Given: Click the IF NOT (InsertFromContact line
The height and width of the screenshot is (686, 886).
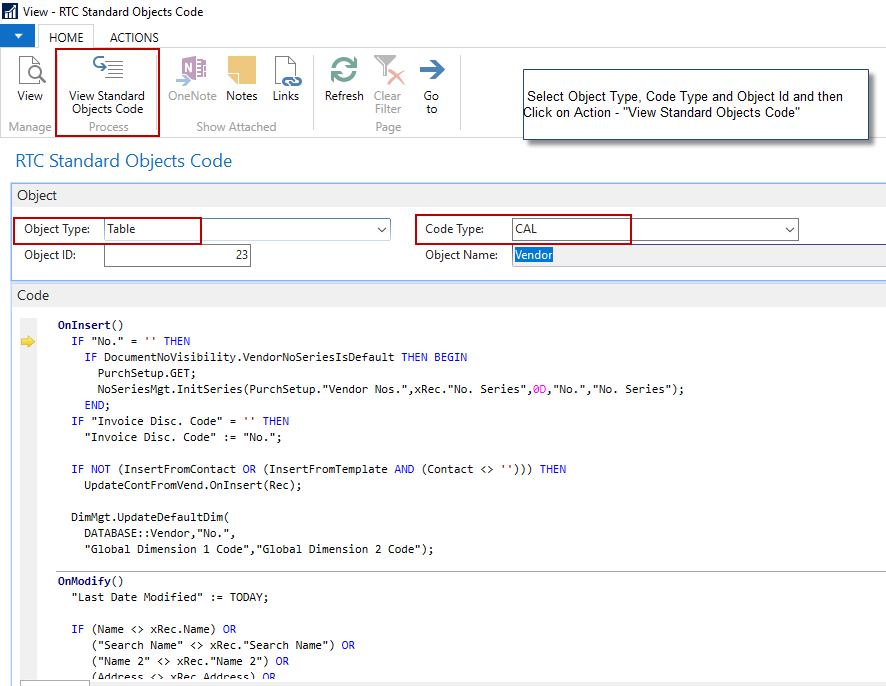Looking at the screenshot, I should click(x=319, y=469).
